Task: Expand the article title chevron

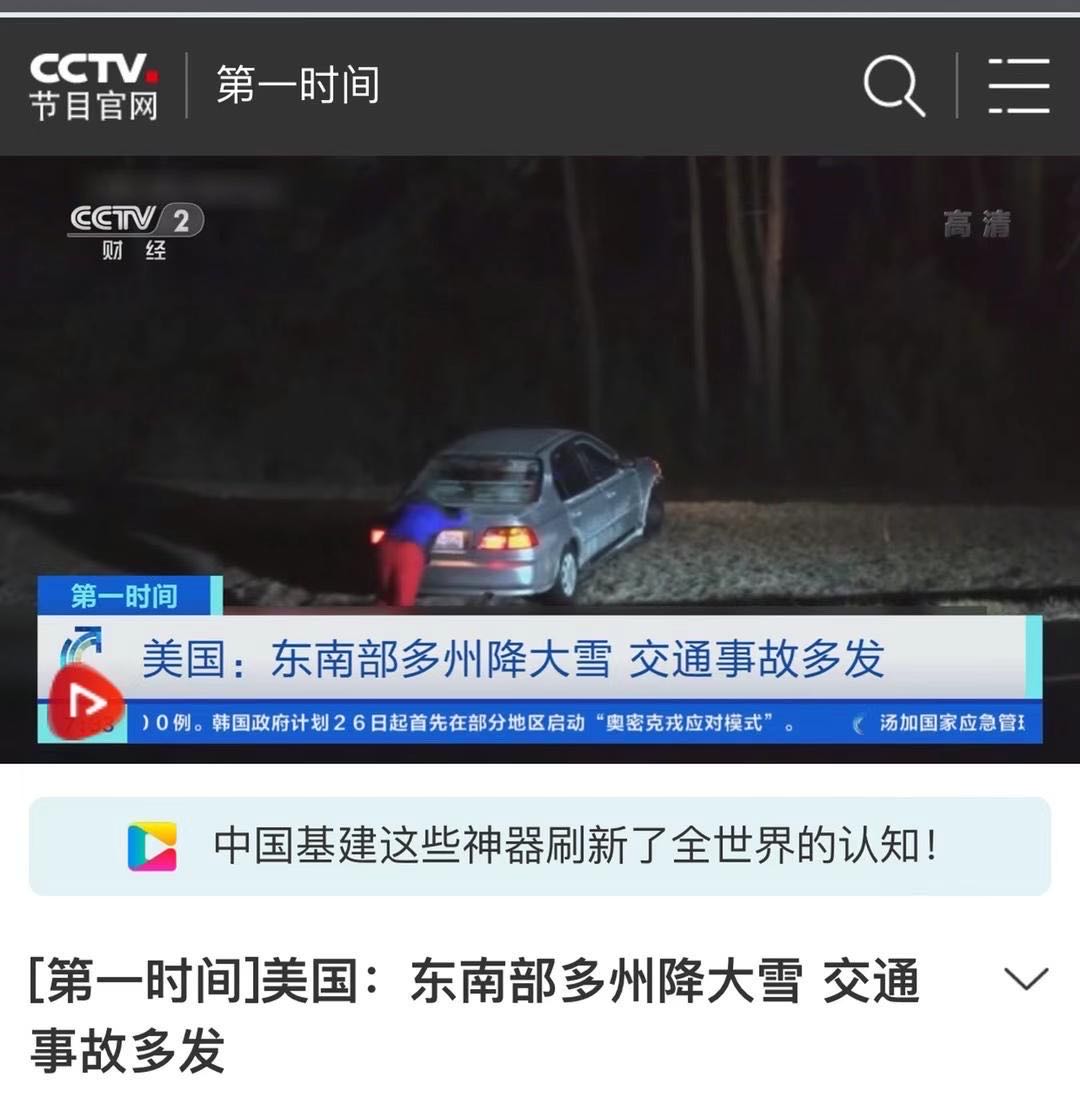Action: [x=1026, y=978]
